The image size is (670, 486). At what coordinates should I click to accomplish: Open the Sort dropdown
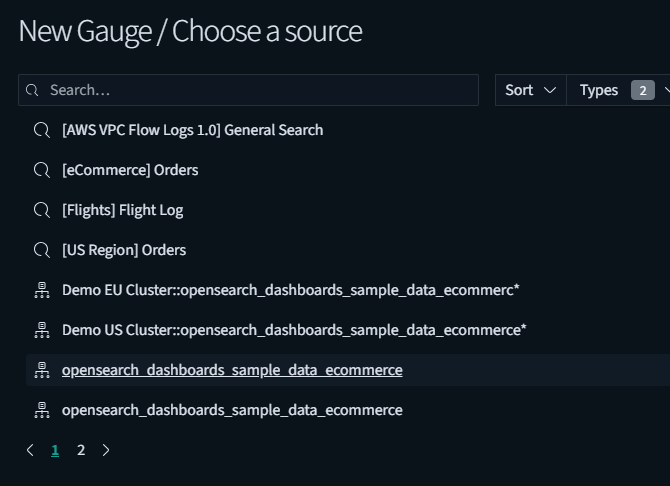(530, 90)
